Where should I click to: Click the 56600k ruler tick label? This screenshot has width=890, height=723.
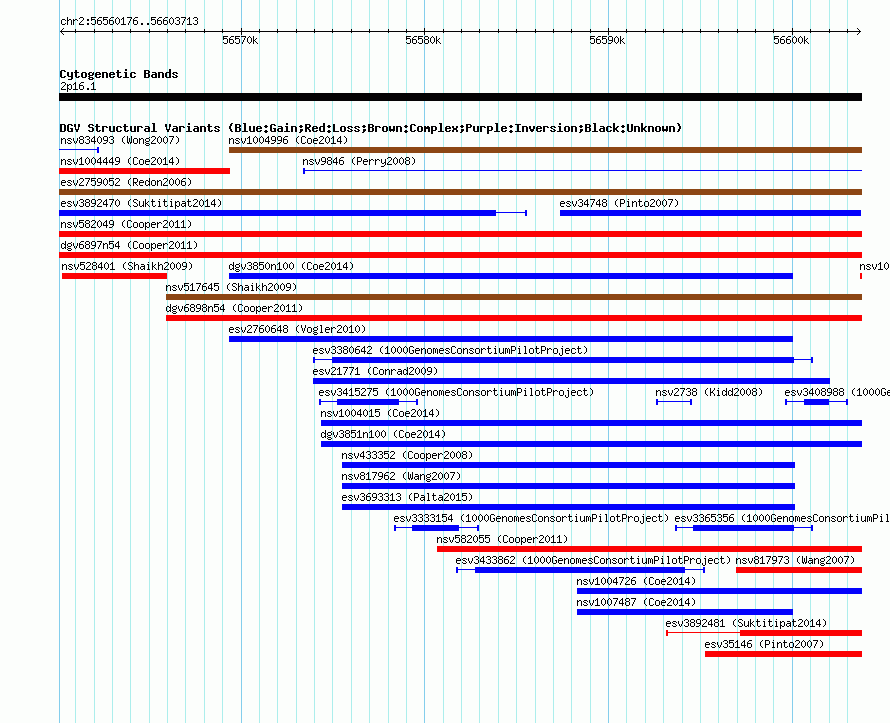[x=791, y=40]
